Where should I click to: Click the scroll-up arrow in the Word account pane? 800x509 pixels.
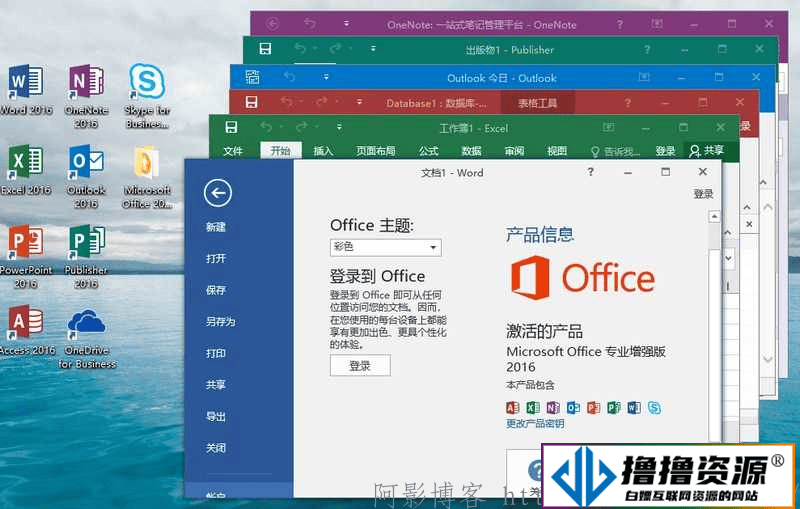point(714,217)
